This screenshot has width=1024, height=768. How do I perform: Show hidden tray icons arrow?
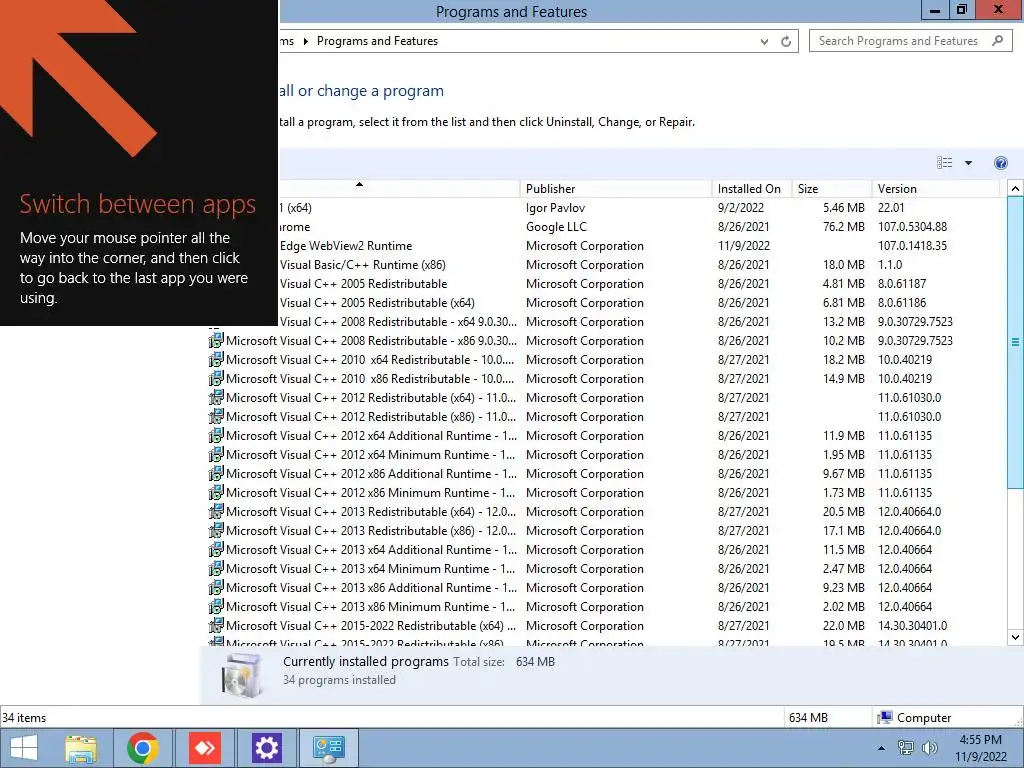point(881,748)
